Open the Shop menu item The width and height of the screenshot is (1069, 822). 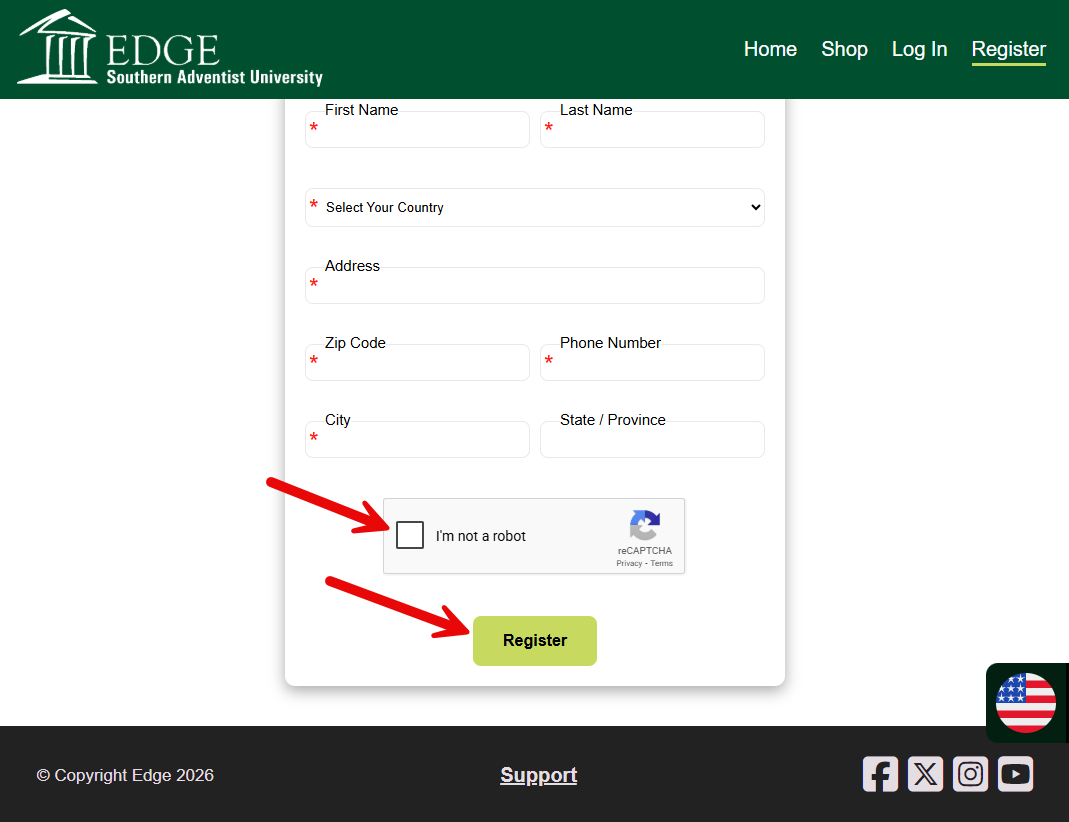coord(844,49)
